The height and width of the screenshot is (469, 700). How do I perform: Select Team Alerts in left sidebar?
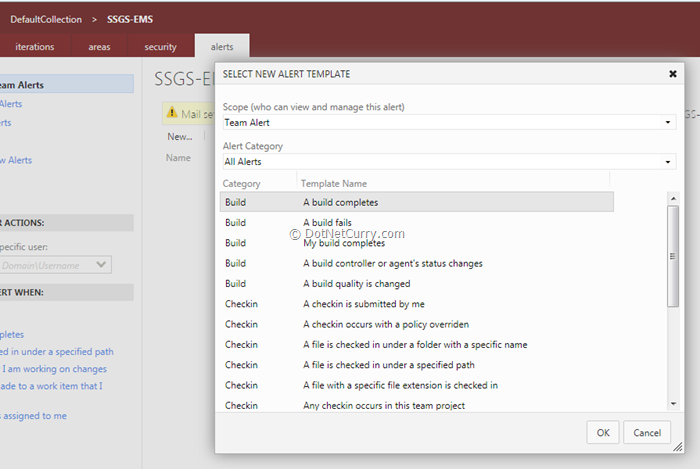(66, 85)
